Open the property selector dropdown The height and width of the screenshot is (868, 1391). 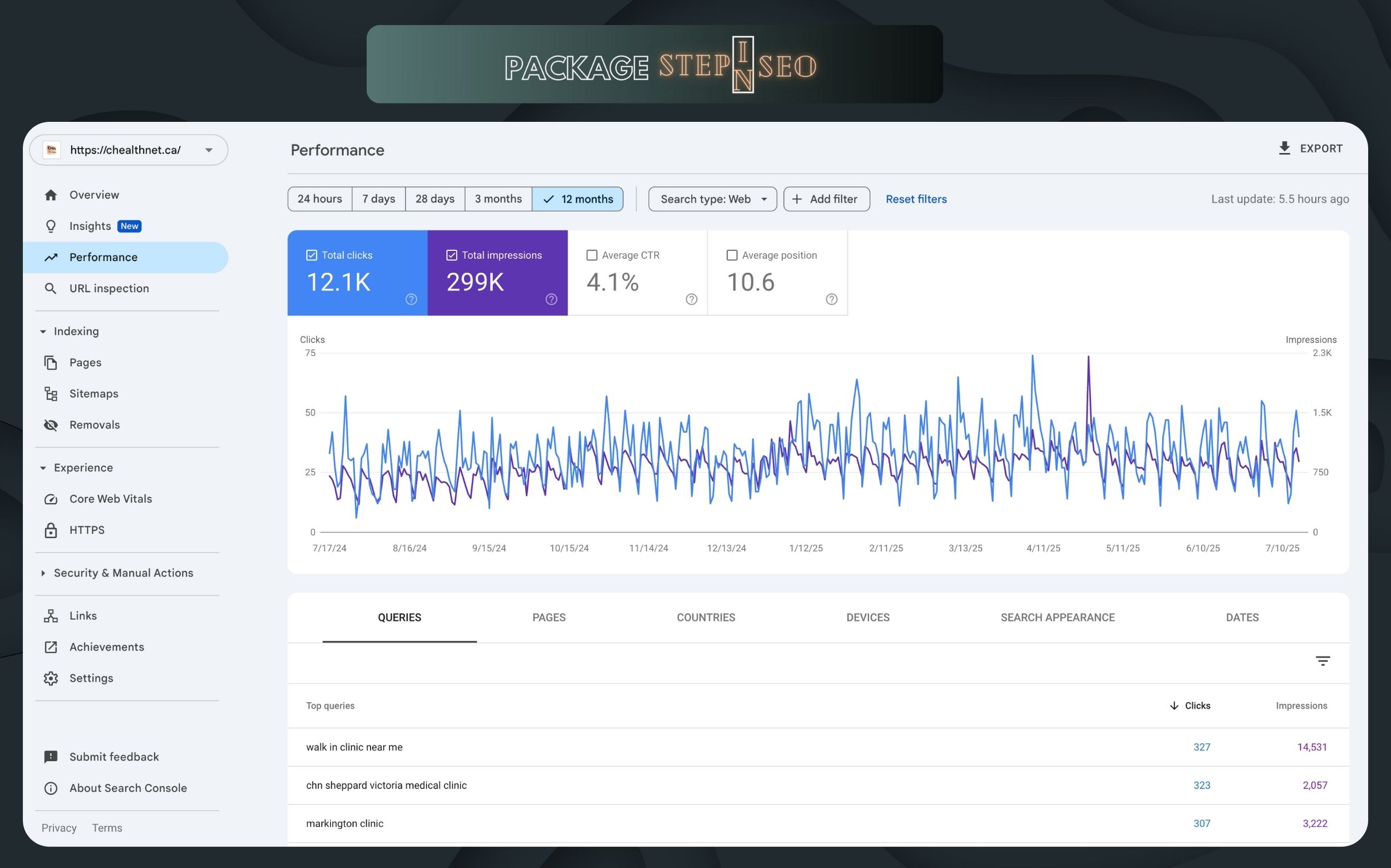208,150
